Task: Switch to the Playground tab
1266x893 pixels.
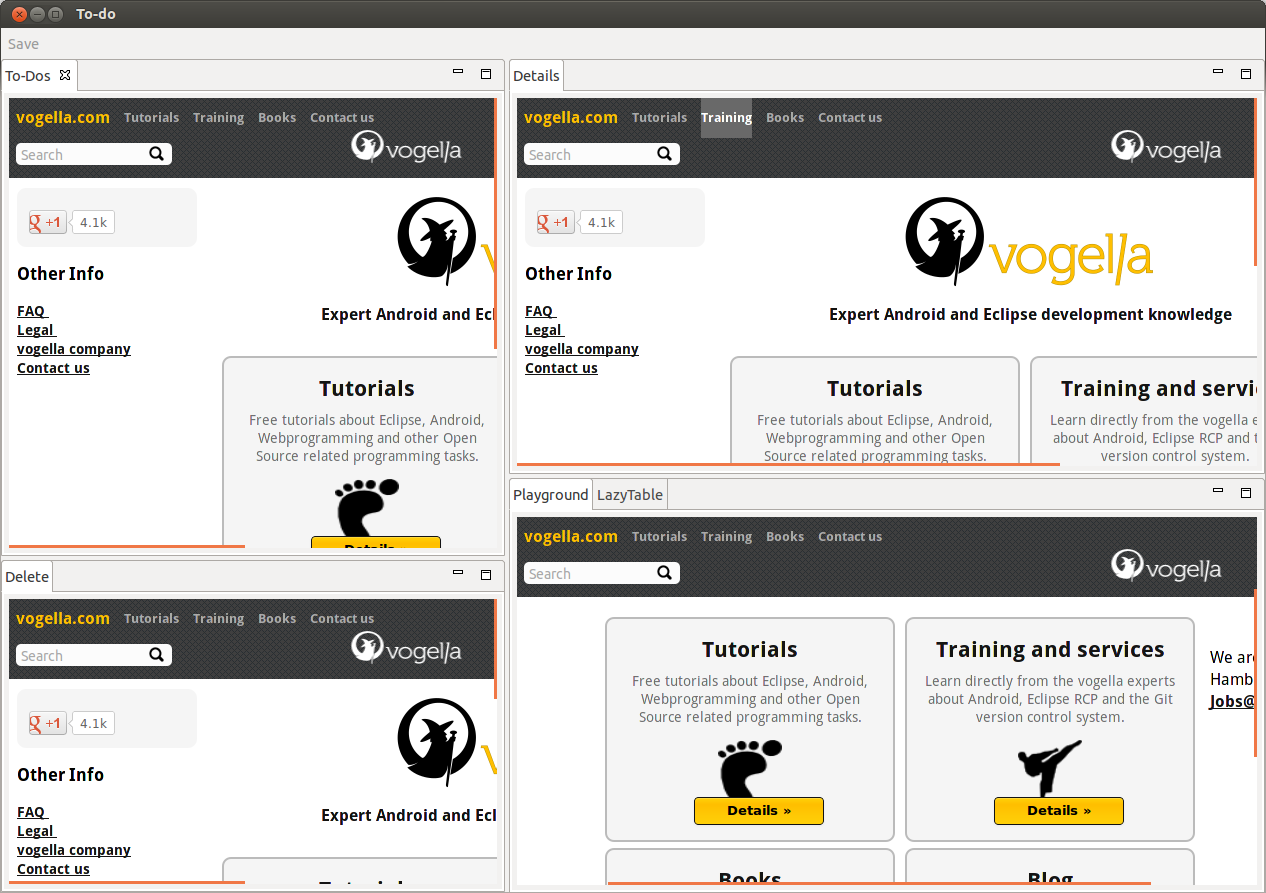Action: pyautogui.click(x=551, y=495)
